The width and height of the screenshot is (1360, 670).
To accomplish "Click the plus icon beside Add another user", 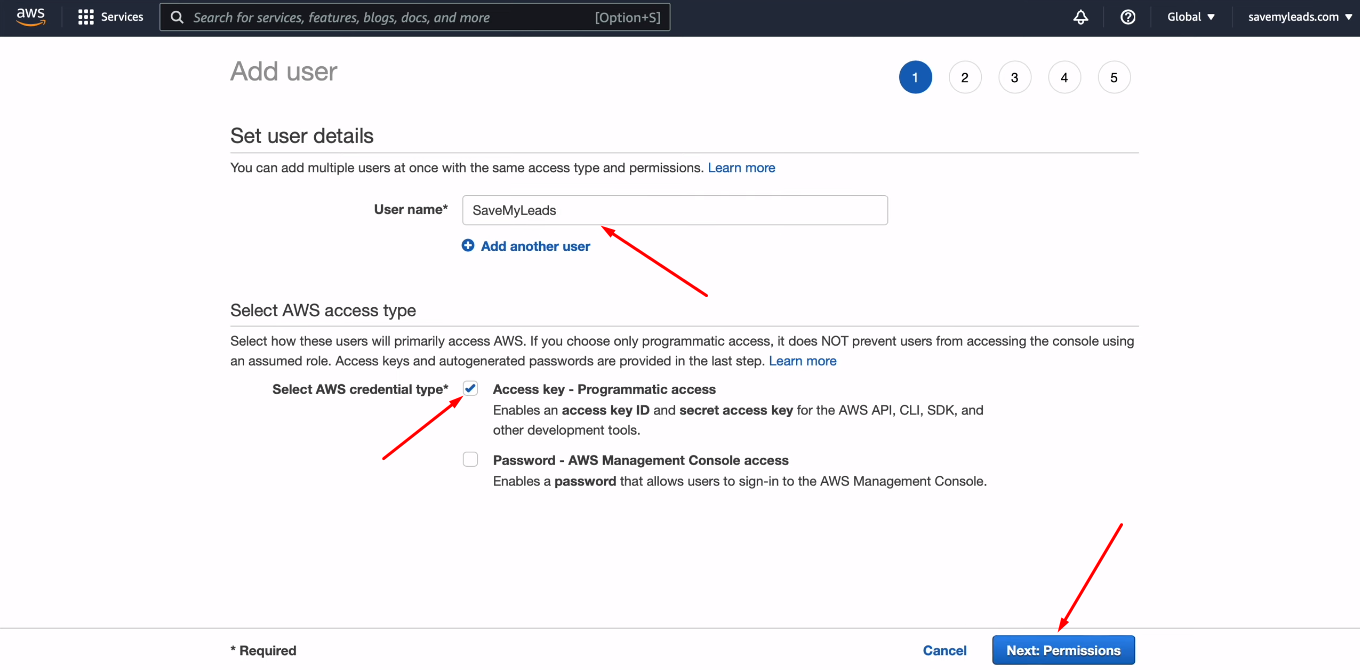I will pyautogui.click(x=468, y=246).
